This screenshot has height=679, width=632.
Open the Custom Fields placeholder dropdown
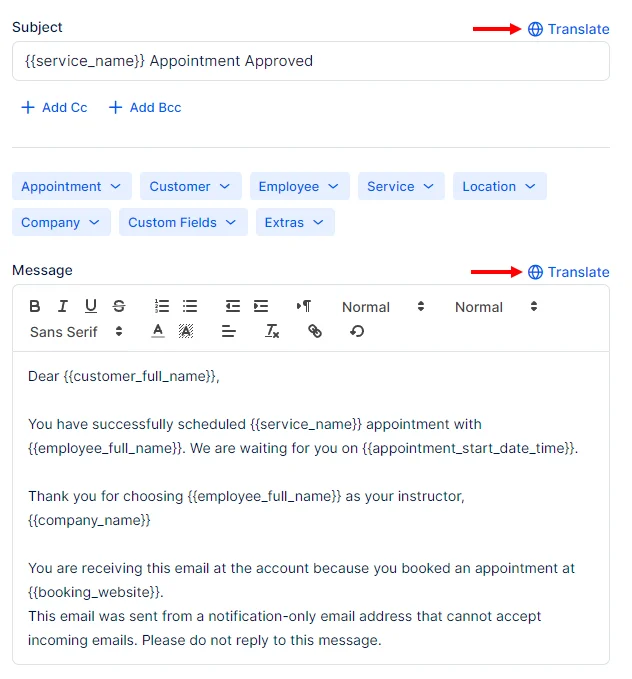point(183,223)
